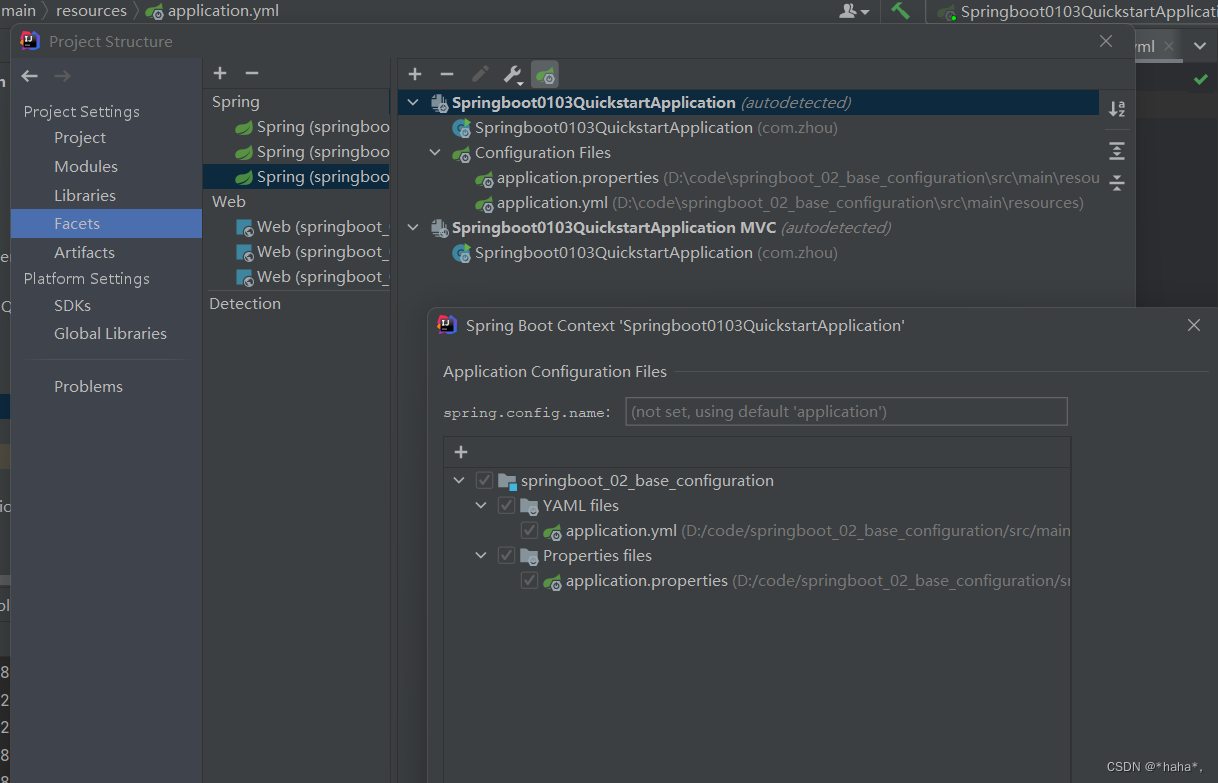1218x783 pixels.
Task: Click the Spring Boot leaf toolbar icon
Action: click(545, 74)
